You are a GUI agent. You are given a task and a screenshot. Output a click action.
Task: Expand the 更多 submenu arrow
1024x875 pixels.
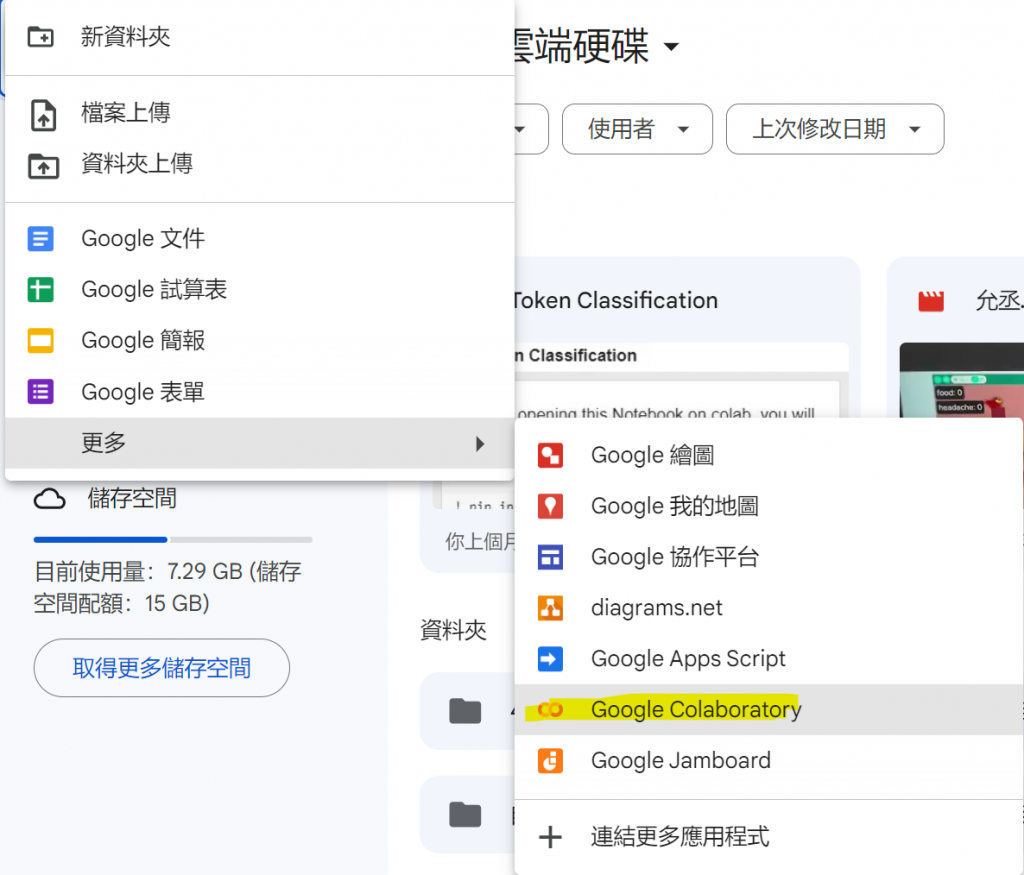click(x=480, y=444)
